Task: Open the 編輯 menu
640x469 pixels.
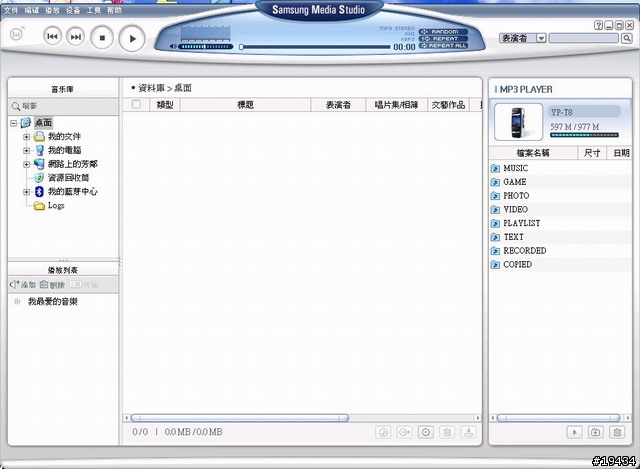Action: coord(31,10)
